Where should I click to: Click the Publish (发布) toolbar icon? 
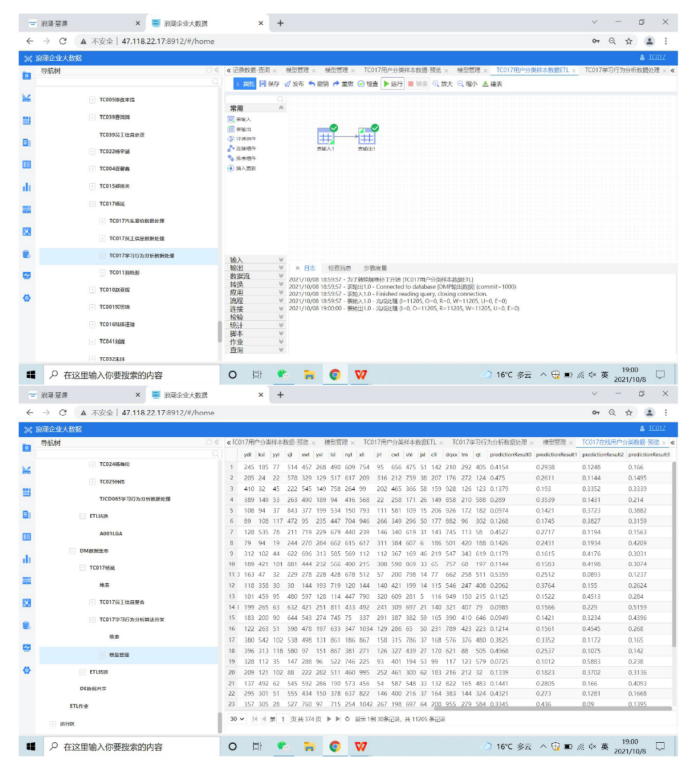(x=294, y=84)
